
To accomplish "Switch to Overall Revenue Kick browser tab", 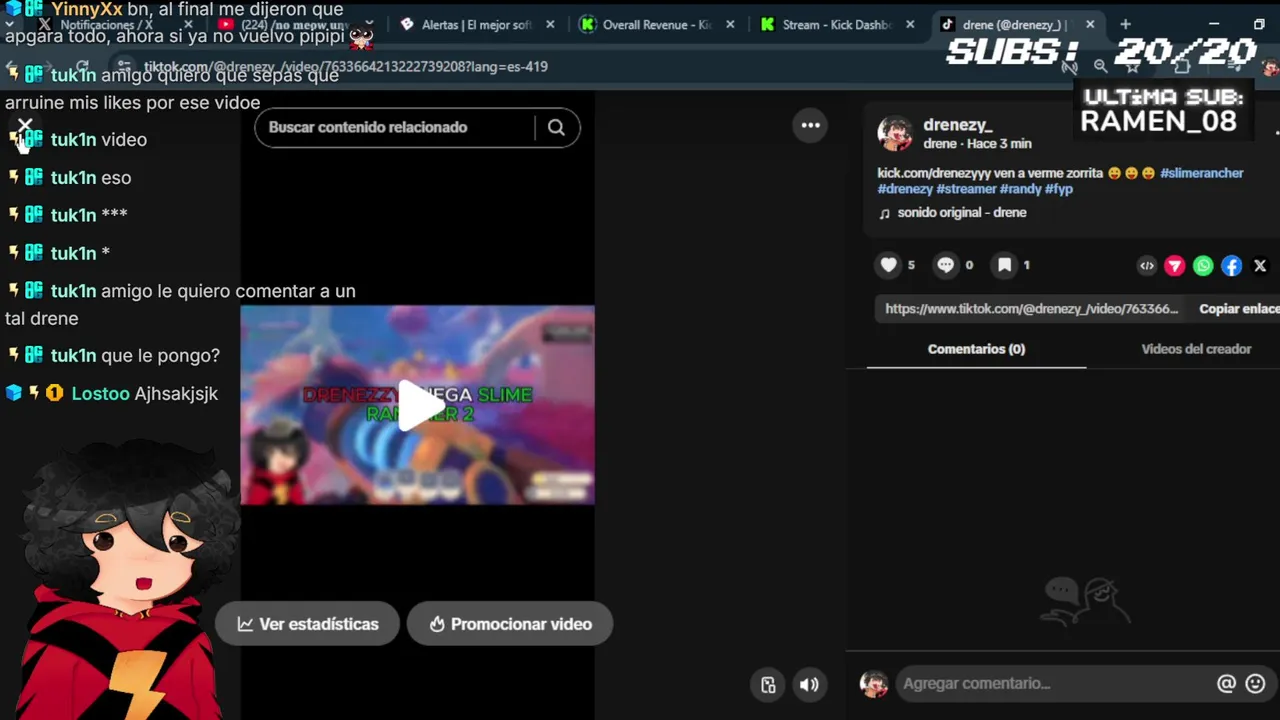I will [655, 25].
